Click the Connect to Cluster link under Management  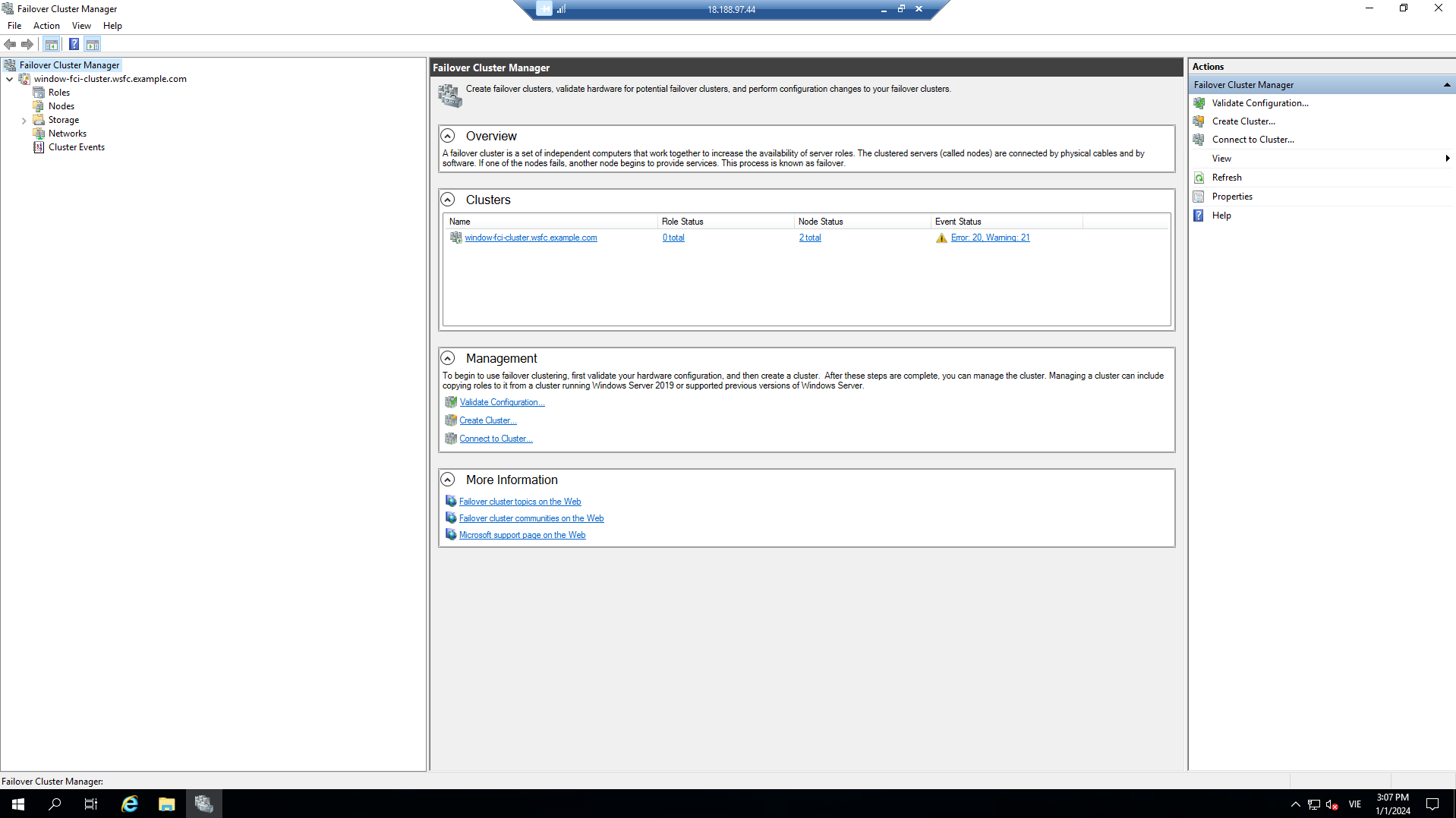point(495,438)
